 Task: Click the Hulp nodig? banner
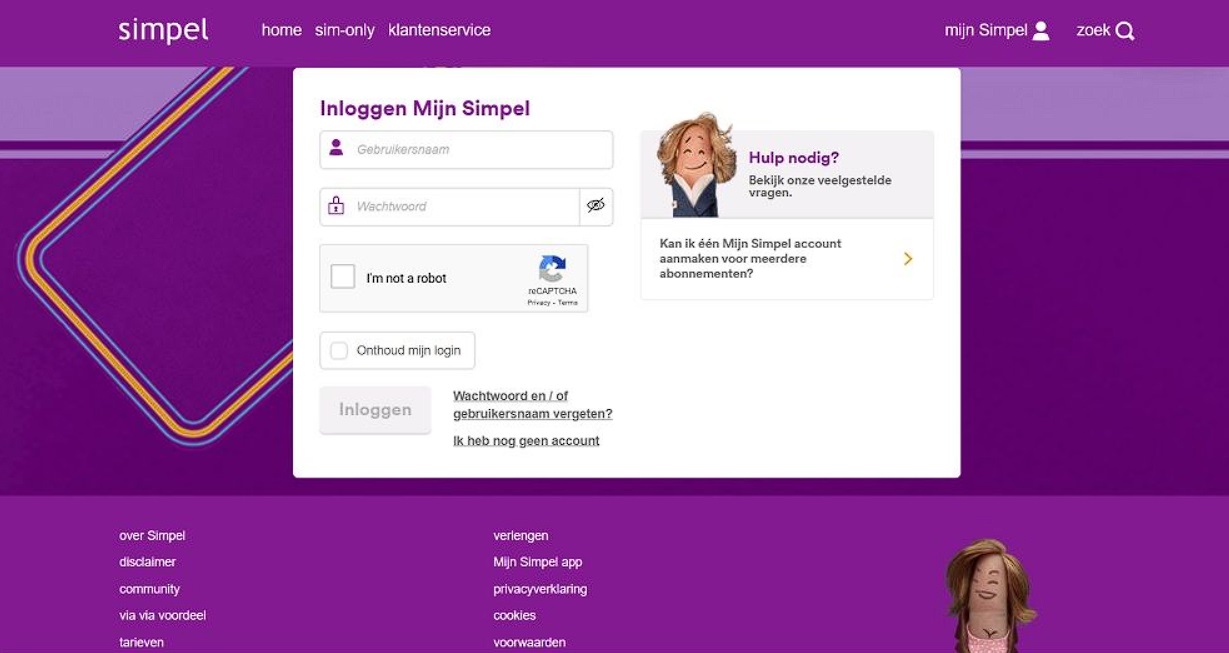point(787,174)
